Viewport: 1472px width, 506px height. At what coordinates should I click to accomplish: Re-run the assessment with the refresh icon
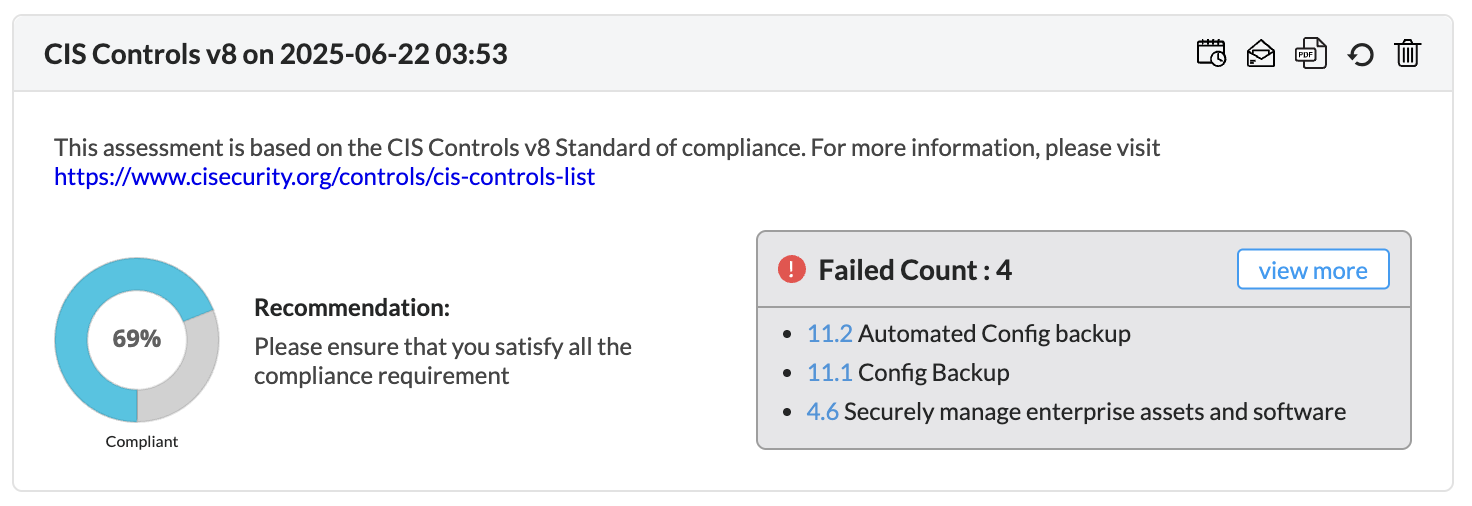click(x=1360, y=54)
